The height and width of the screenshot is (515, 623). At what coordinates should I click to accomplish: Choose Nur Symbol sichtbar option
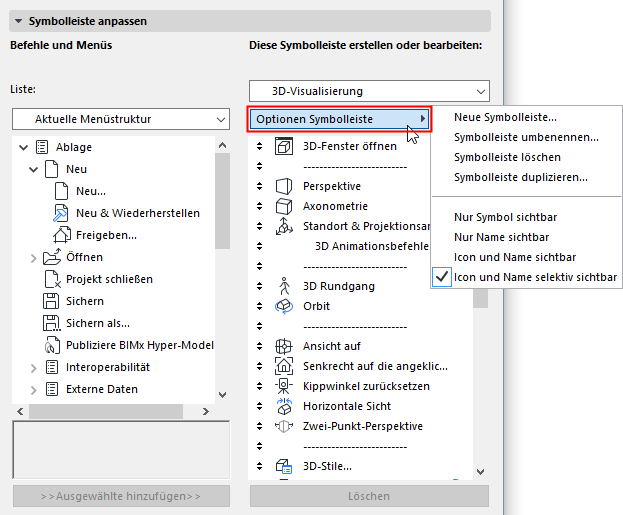coord(505,217)
